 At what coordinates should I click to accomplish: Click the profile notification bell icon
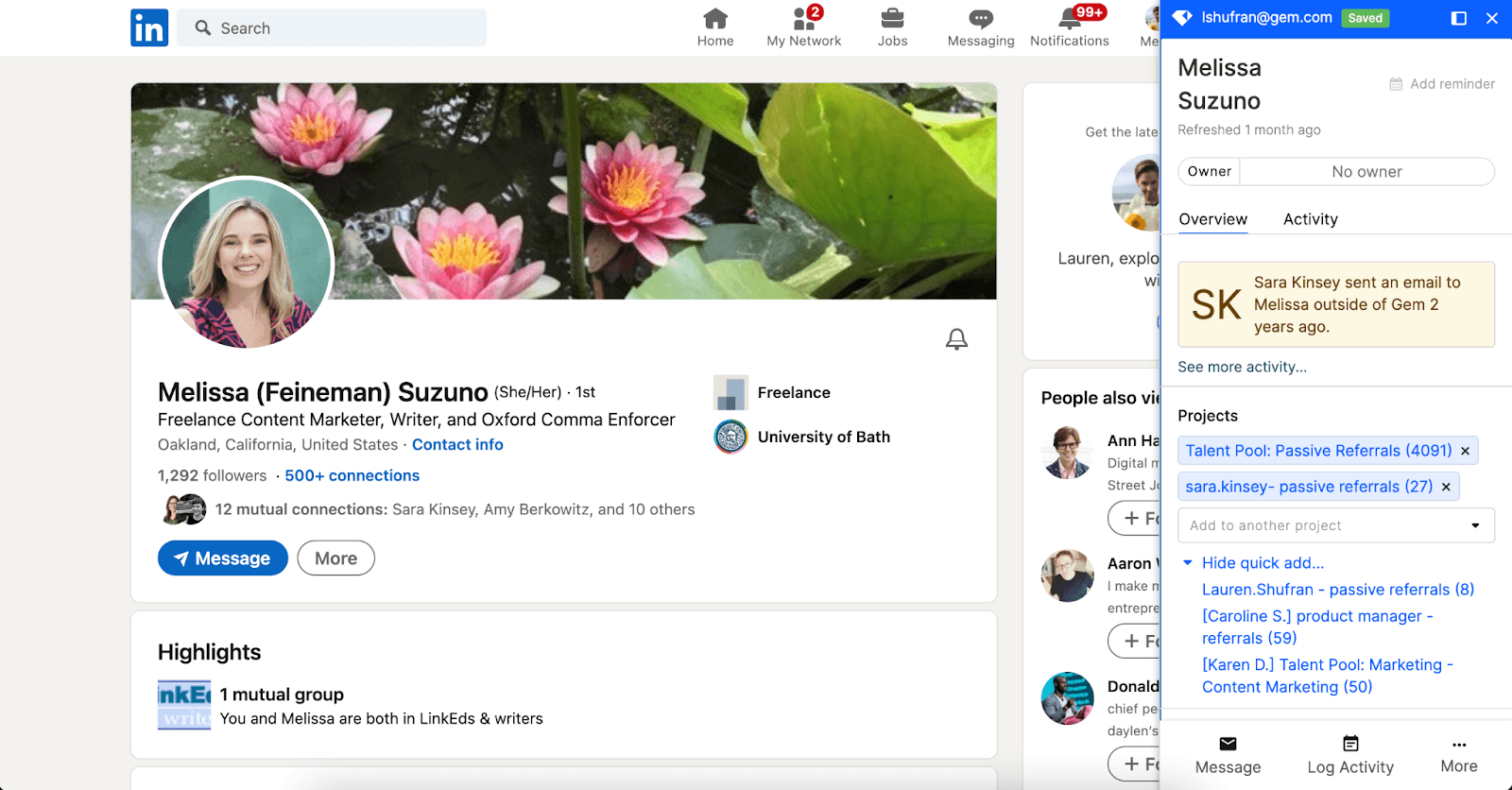(956, 339)
